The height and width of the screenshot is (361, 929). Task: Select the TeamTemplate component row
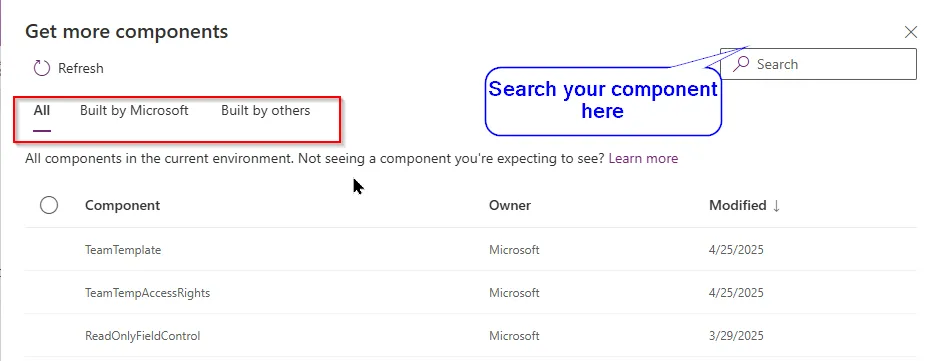tap(470, 250)
